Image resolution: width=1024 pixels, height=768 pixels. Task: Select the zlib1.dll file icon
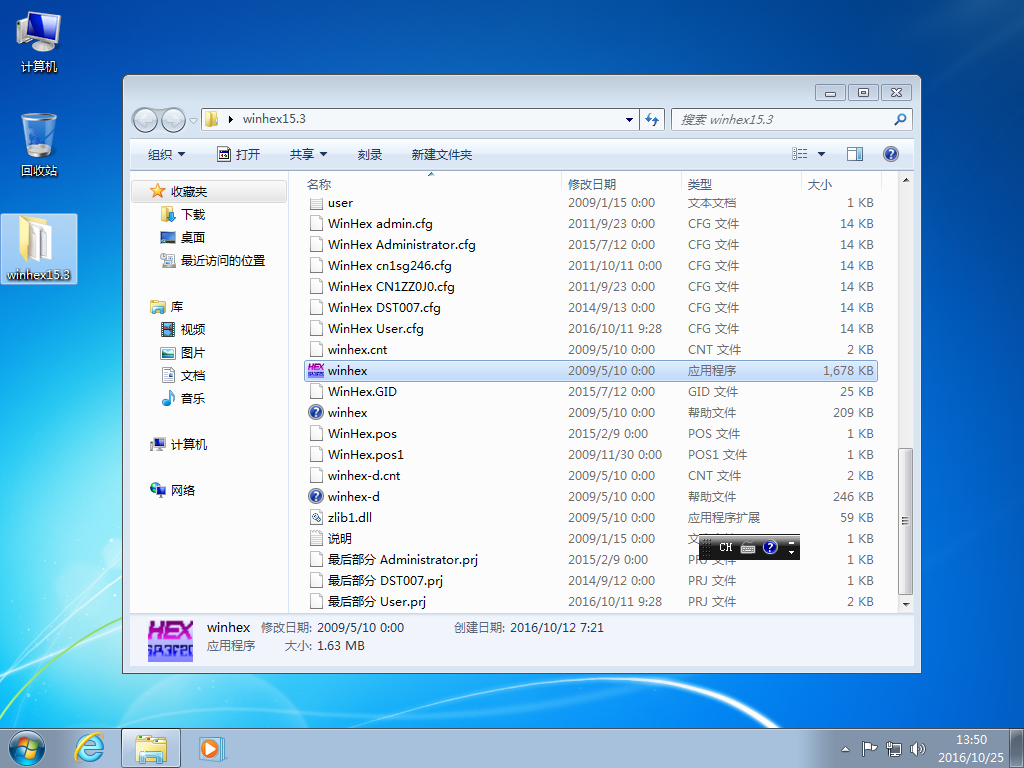[316, 517]
